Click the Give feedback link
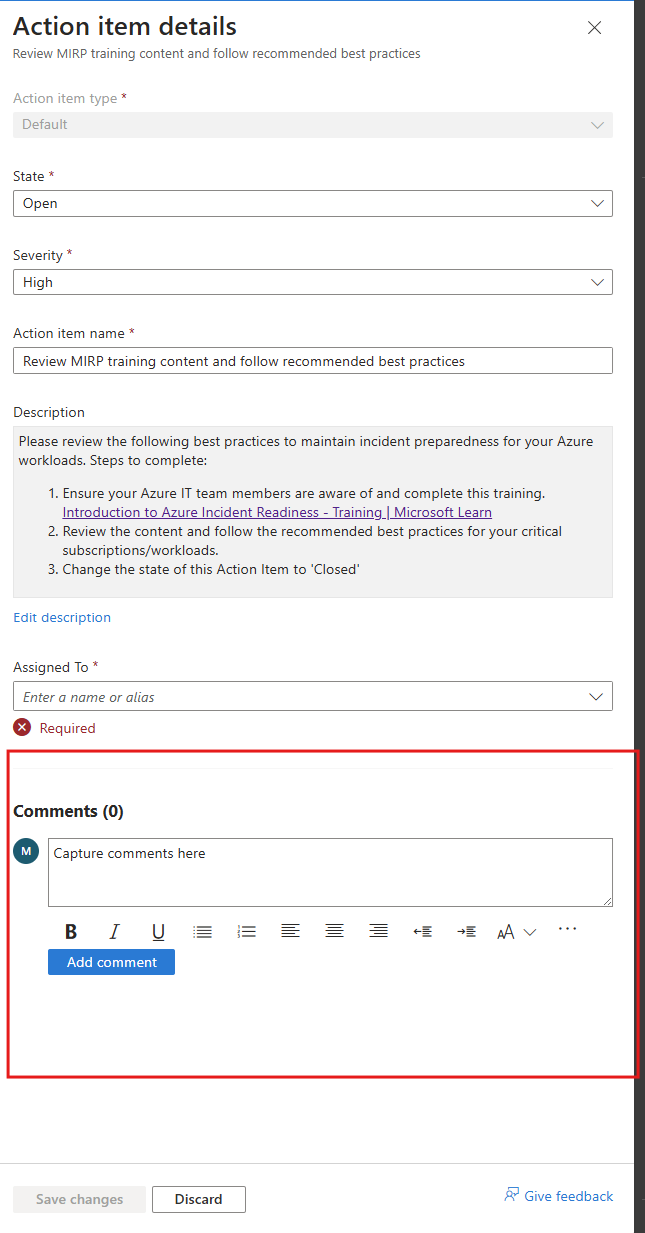This screenshot has width=645, height=1233. pyautogui.click(x=559, y=1196)
